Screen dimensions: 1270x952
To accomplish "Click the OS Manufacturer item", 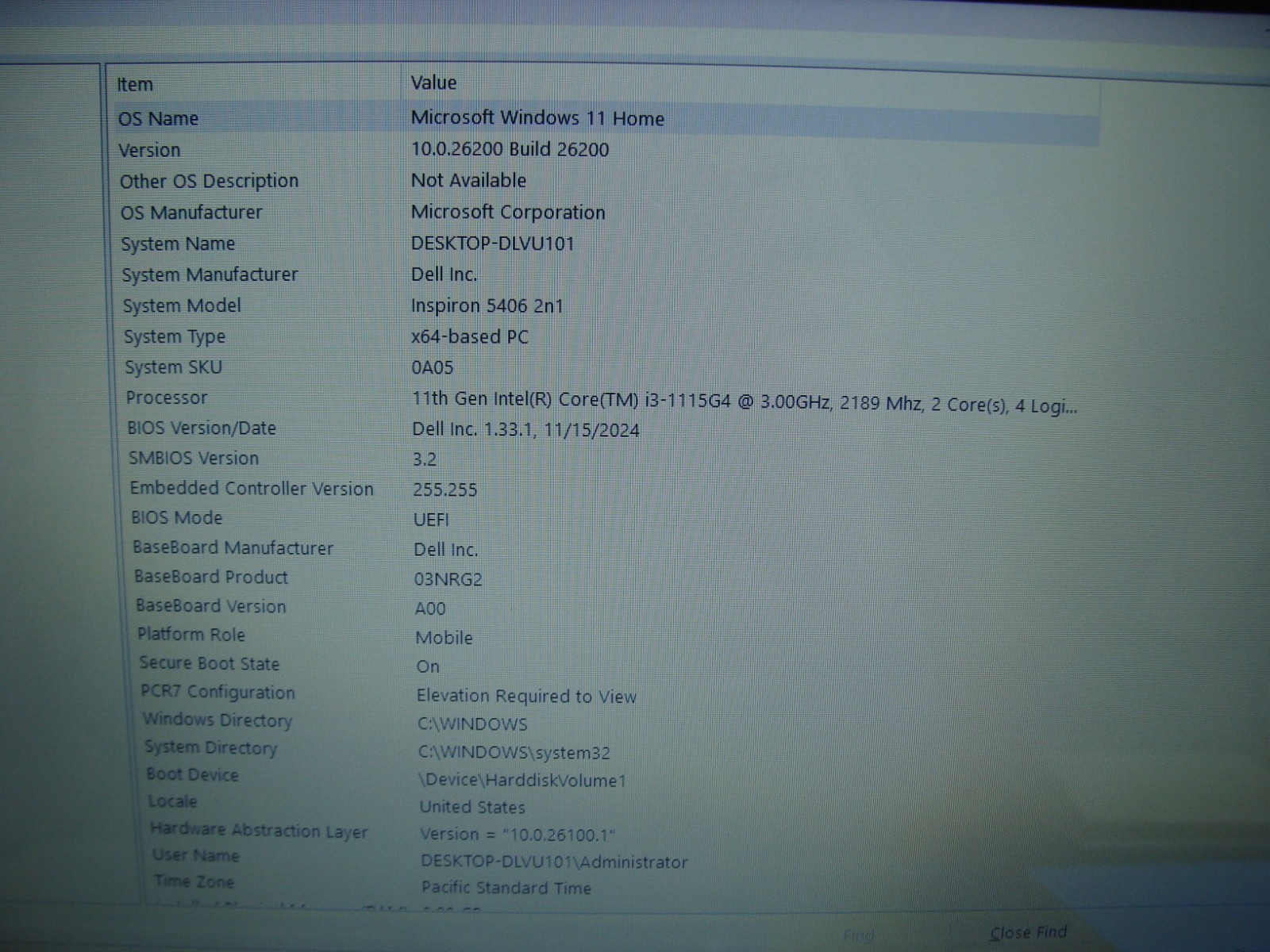I will pyautogui.click(x=191, y=213).
